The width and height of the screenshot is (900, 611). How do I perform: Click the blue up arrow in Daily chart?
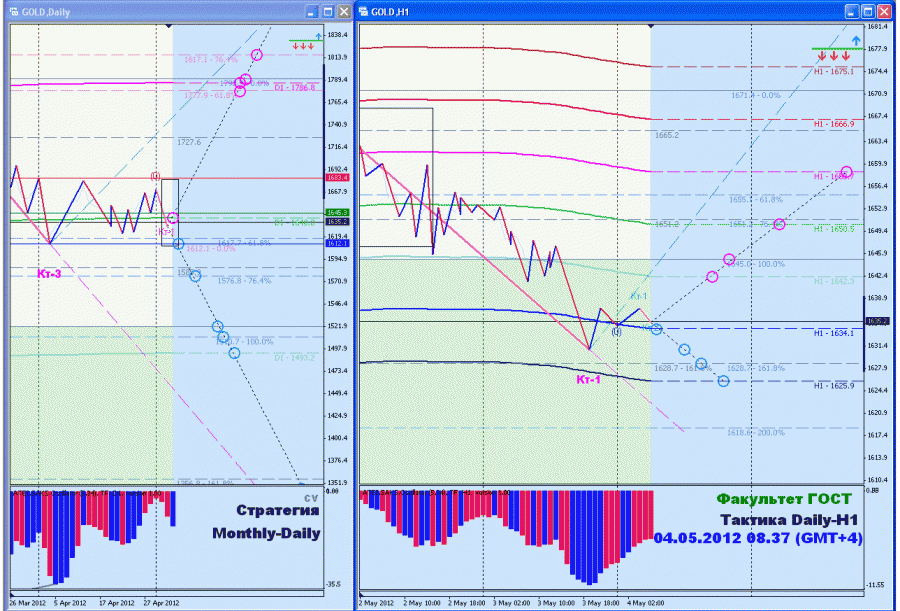[x=319, y=36]
